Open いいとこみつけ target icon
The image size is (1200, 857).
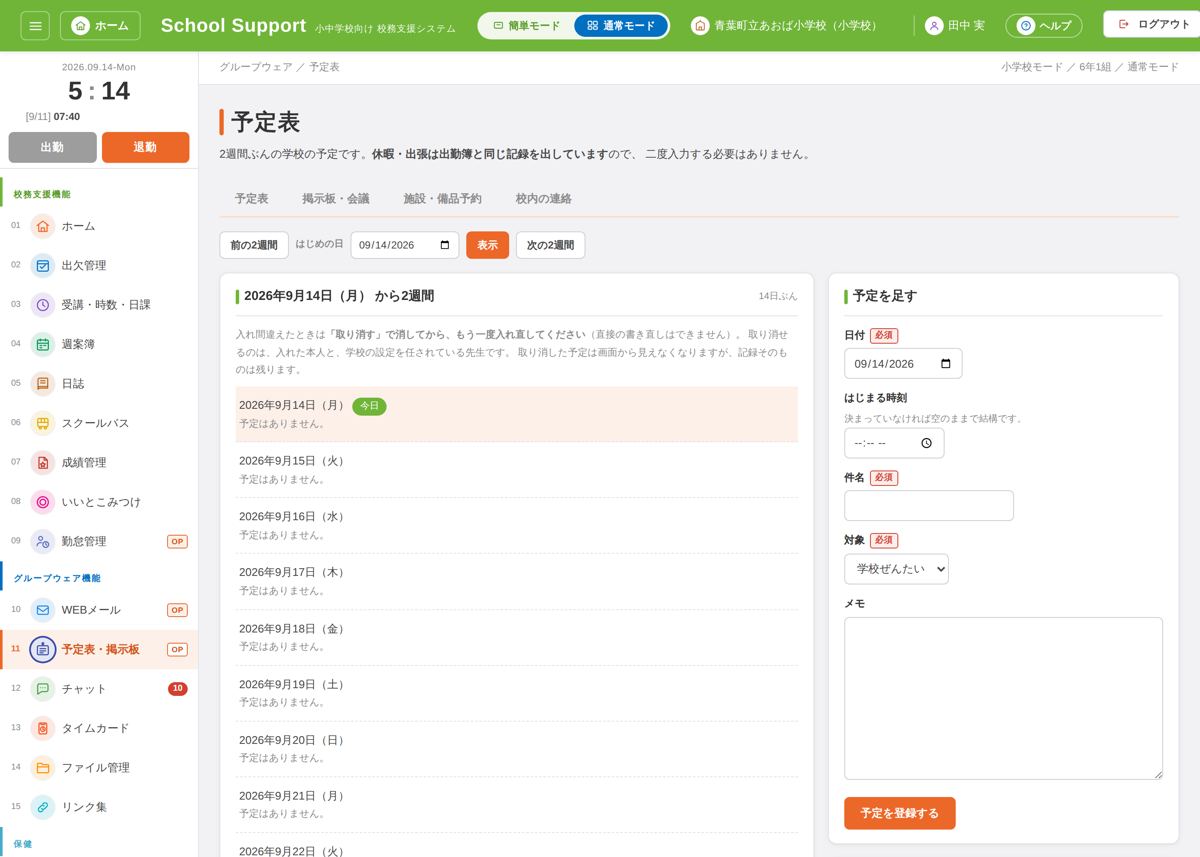click(x=43, y=502)
